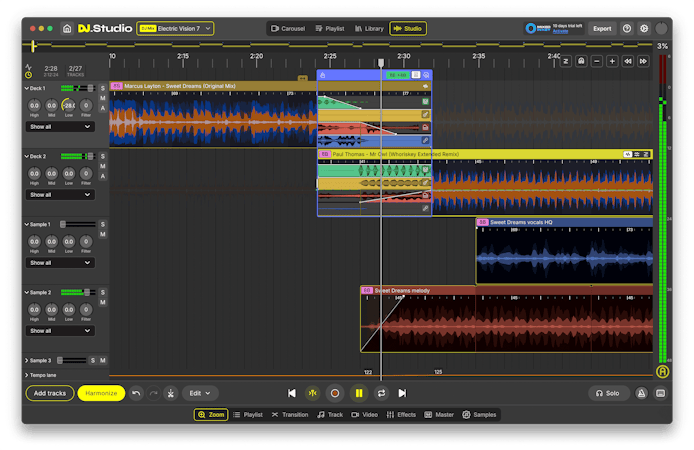Click the automix circle A icon
Viewport: 694px width, 450px height.
point(663,371)
